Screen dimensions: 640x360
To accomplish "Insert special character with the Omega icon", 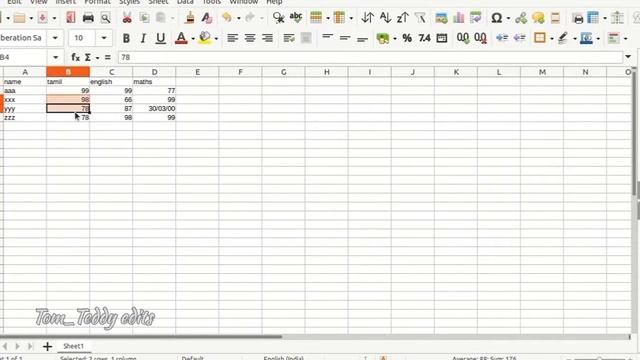I will coord(496,18).
